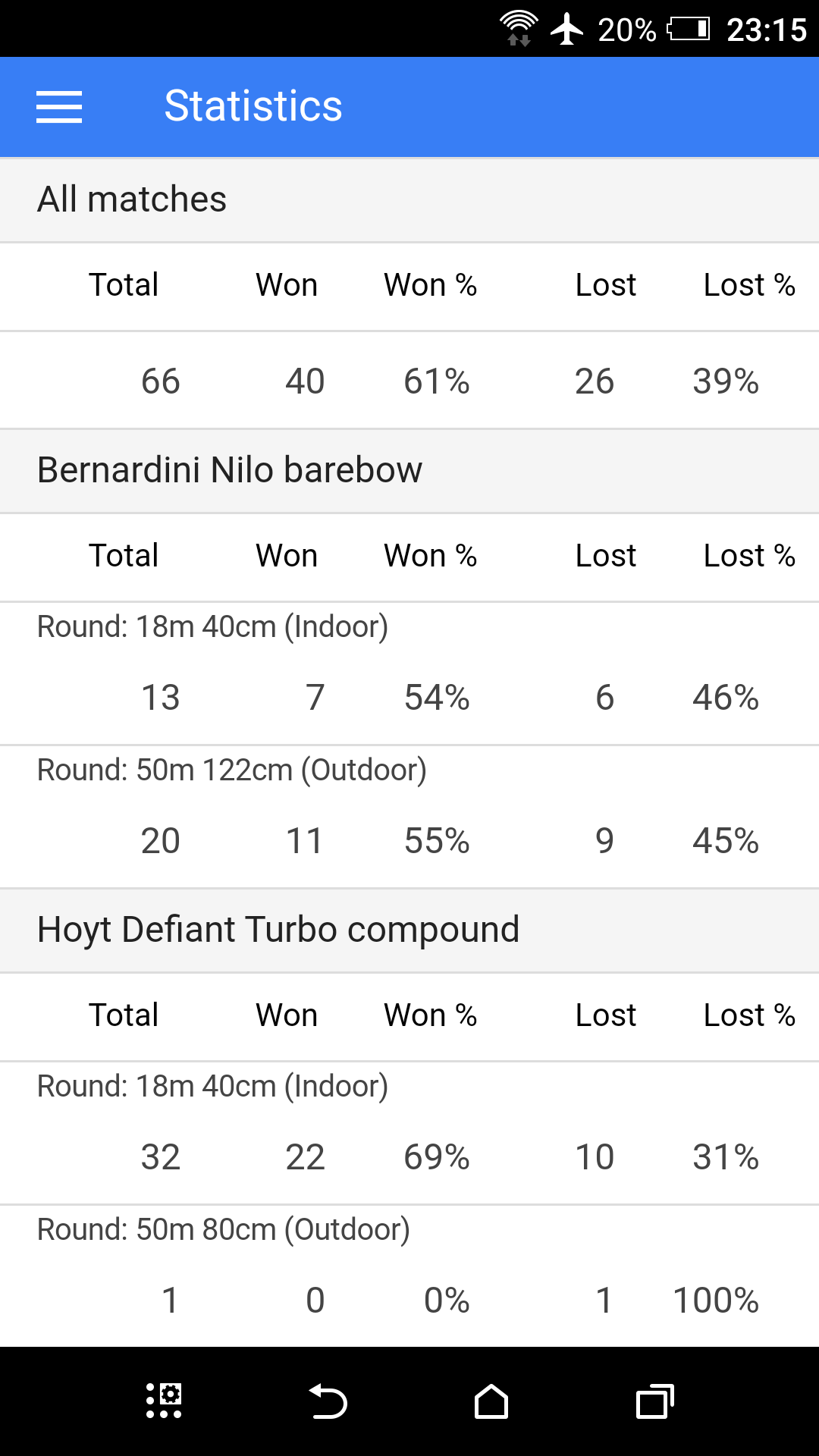Image resolution: width=819 pixels, height=1456 pixels.
Task: Tap the 69% win percentage value
Action: click(437, 1157)
